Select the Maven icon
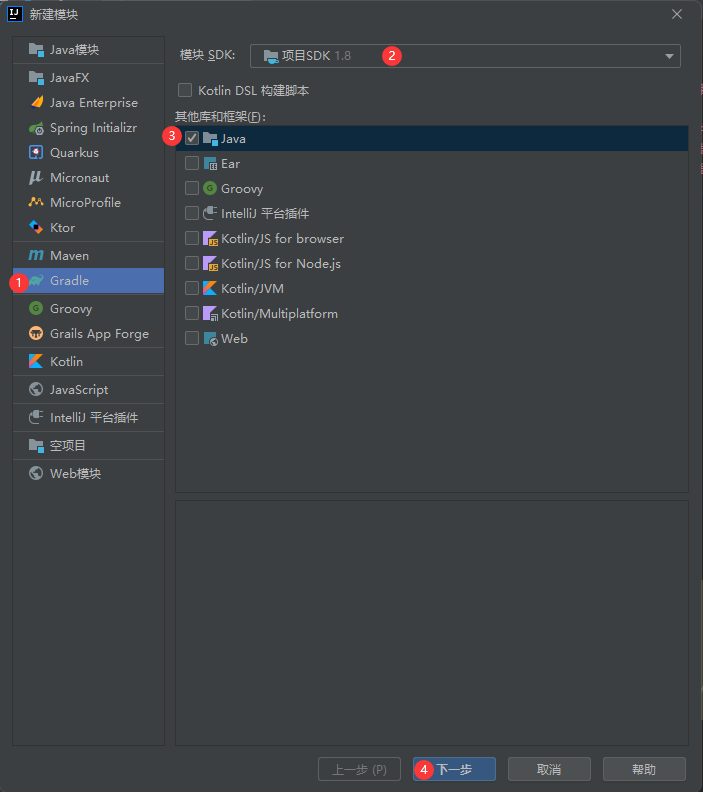The height and width of the screenshot is (792, 703). click(x=36, y=256)
